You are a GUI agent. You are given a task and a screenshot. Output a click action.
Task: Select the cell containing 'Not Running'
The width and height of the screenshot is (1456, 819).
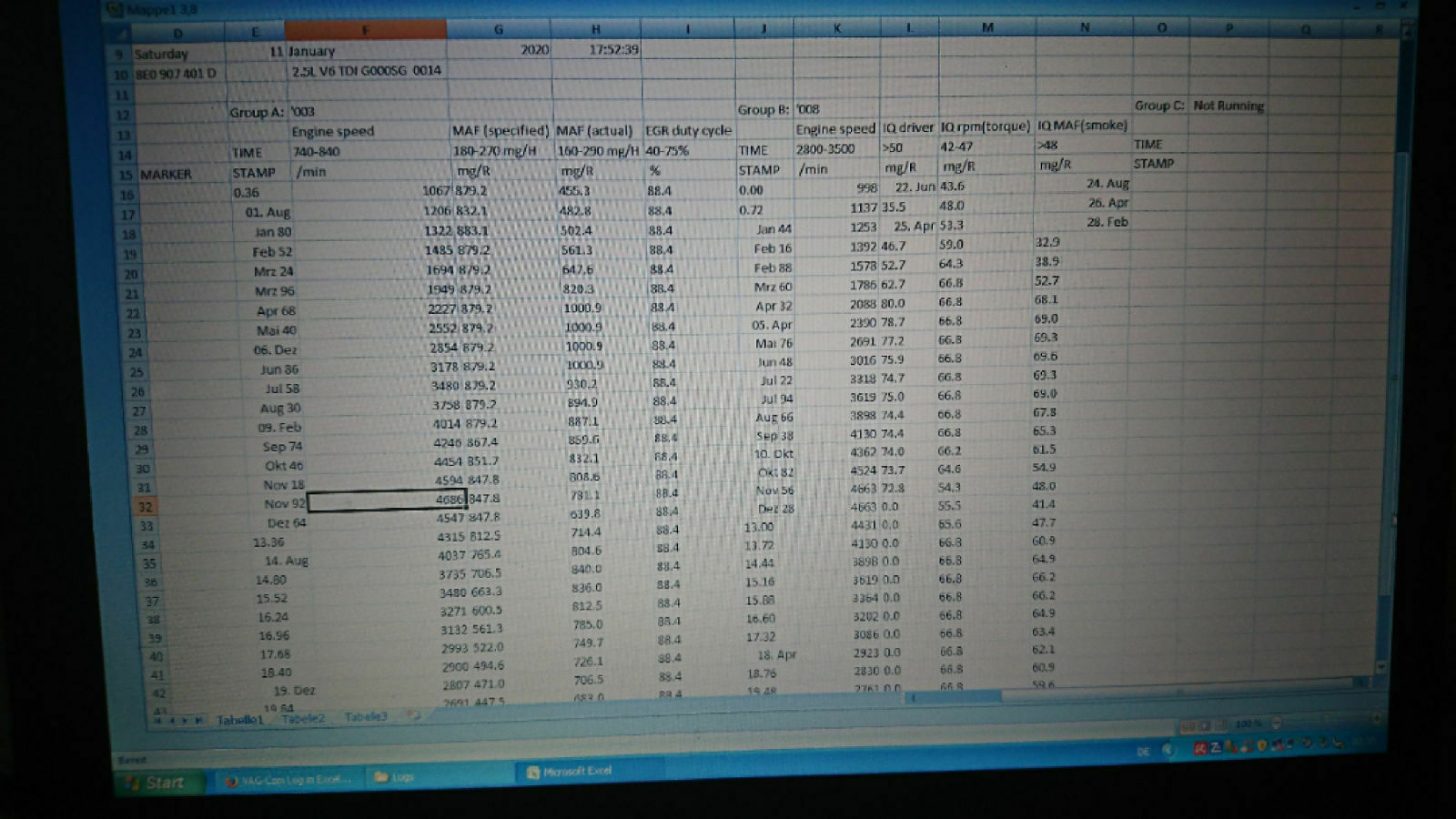tap(1228, 106)
